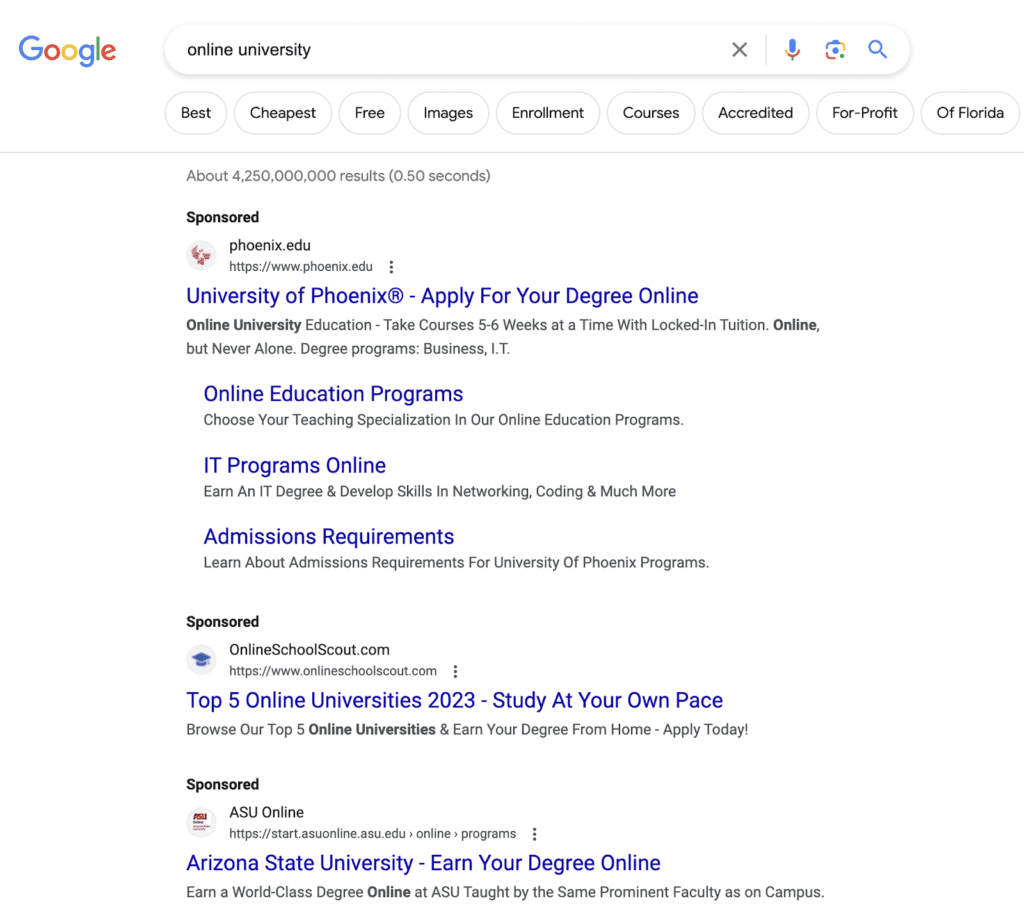Open the three-dot menu for OnlineSchoolScout result
1024x922 pixels.
coord(455,671)
